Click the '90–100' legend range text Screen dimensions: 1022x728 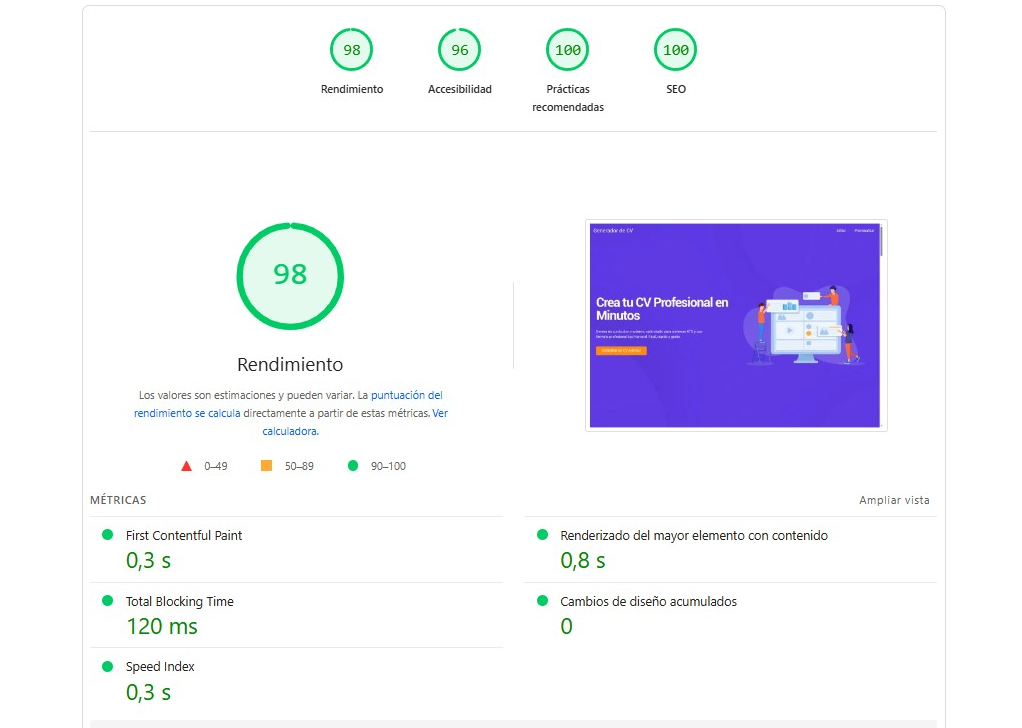pyautogui.click(x=388, y=466)
